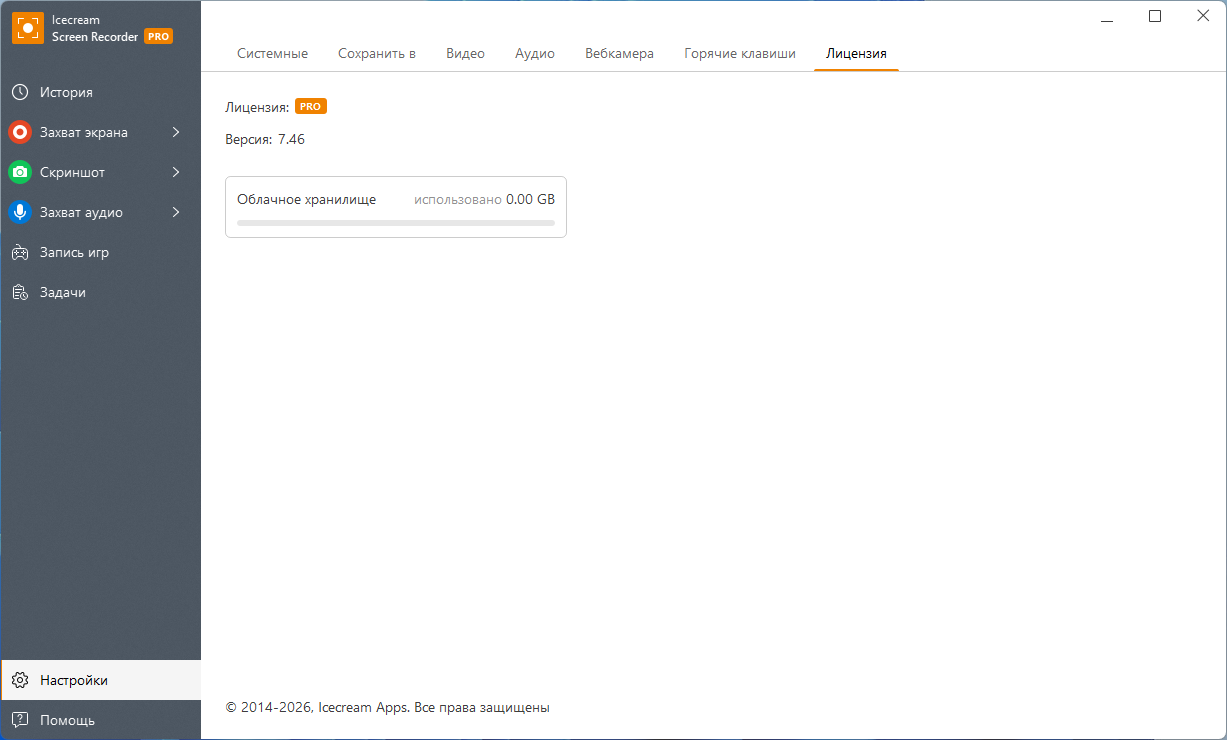Click the blue microphone audio capture icon
The image size is (1227, 740).
20,212
